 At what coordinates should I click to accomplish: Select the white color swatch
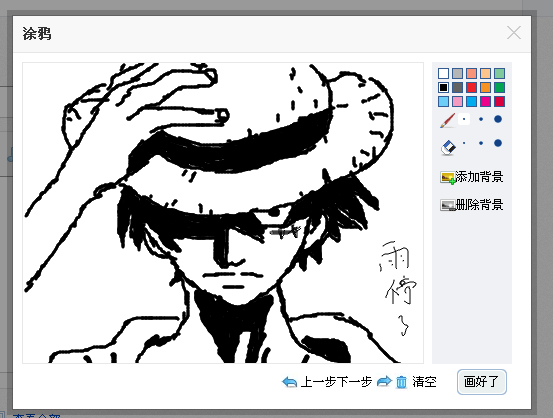click(443, 73)
